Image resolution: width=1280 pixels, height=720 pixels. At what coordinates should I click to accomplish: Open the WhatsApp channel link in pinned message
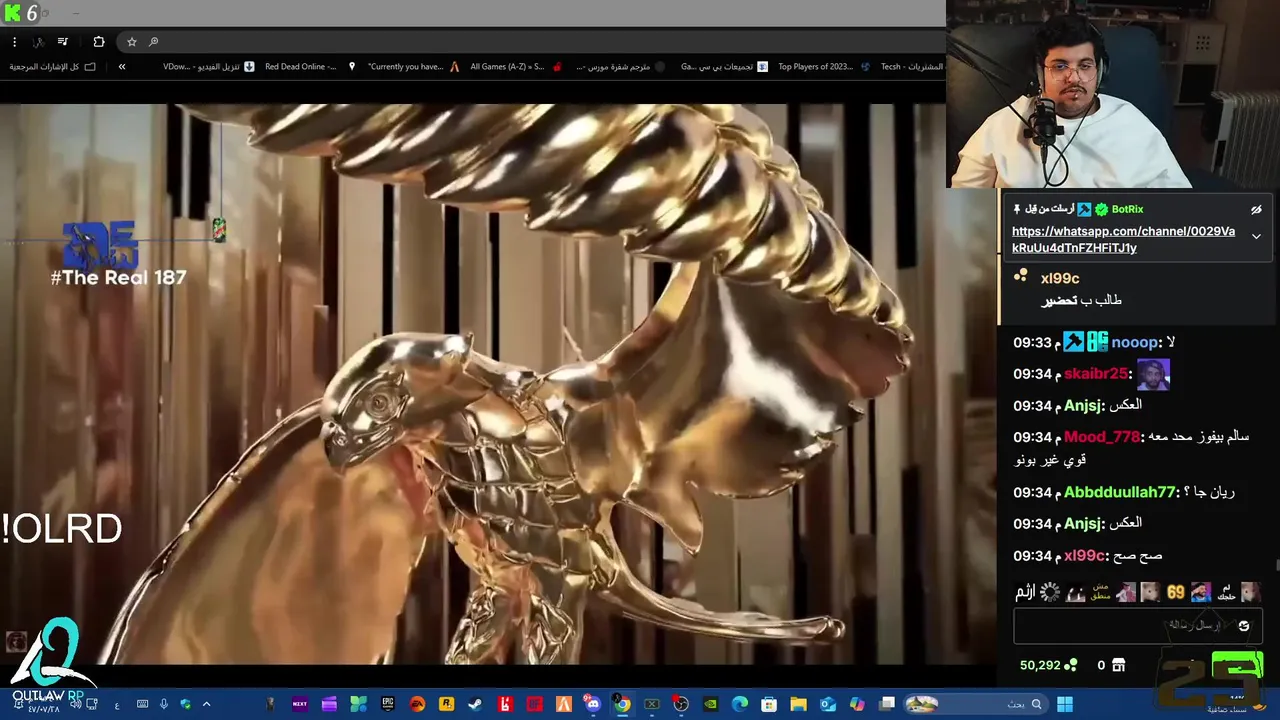(x=1123, y=239)
